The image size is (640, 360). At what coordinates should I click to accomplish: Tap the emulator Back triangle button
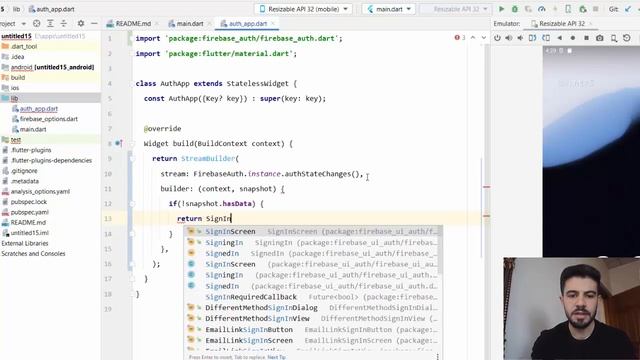[x=560, y=38]
